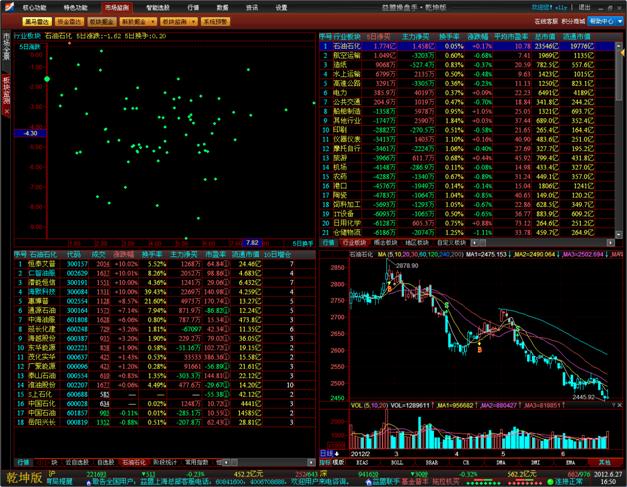Click the 退出 link in the title bar
Image resolution: width=627 pixels, height=487 pixels.
pyautogui.click(x=584, y=7)
